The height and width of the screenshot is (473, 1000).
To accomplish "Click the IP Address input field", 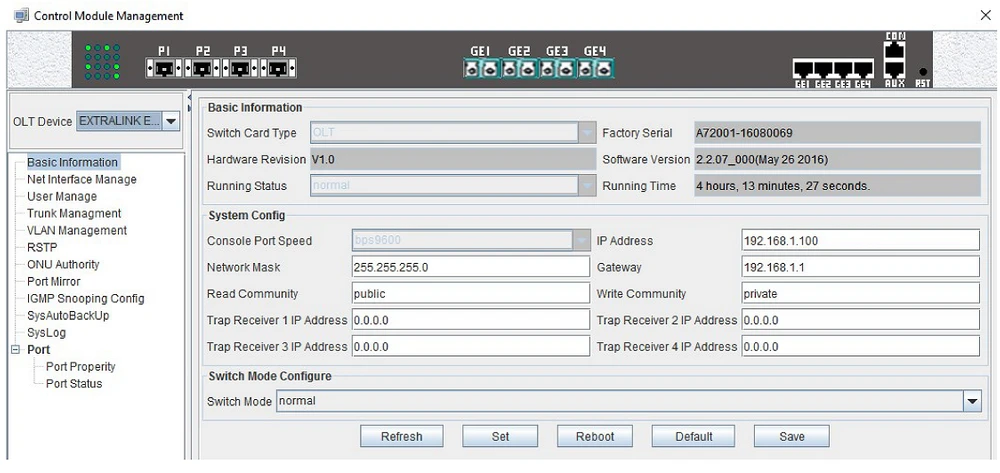I will [859, 240].
